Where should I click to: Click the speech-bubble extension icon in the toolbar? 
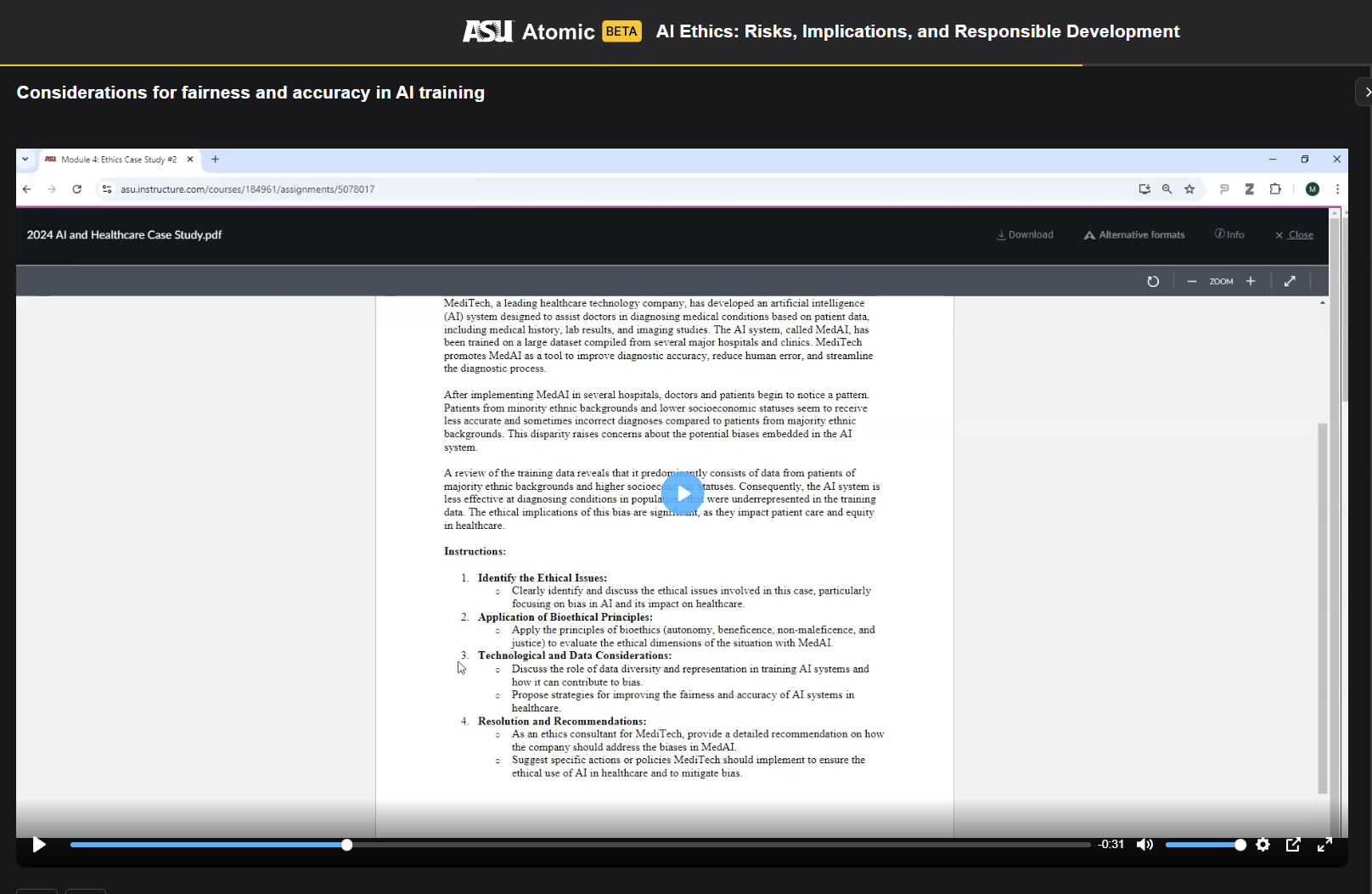(x=1224, y=189)
